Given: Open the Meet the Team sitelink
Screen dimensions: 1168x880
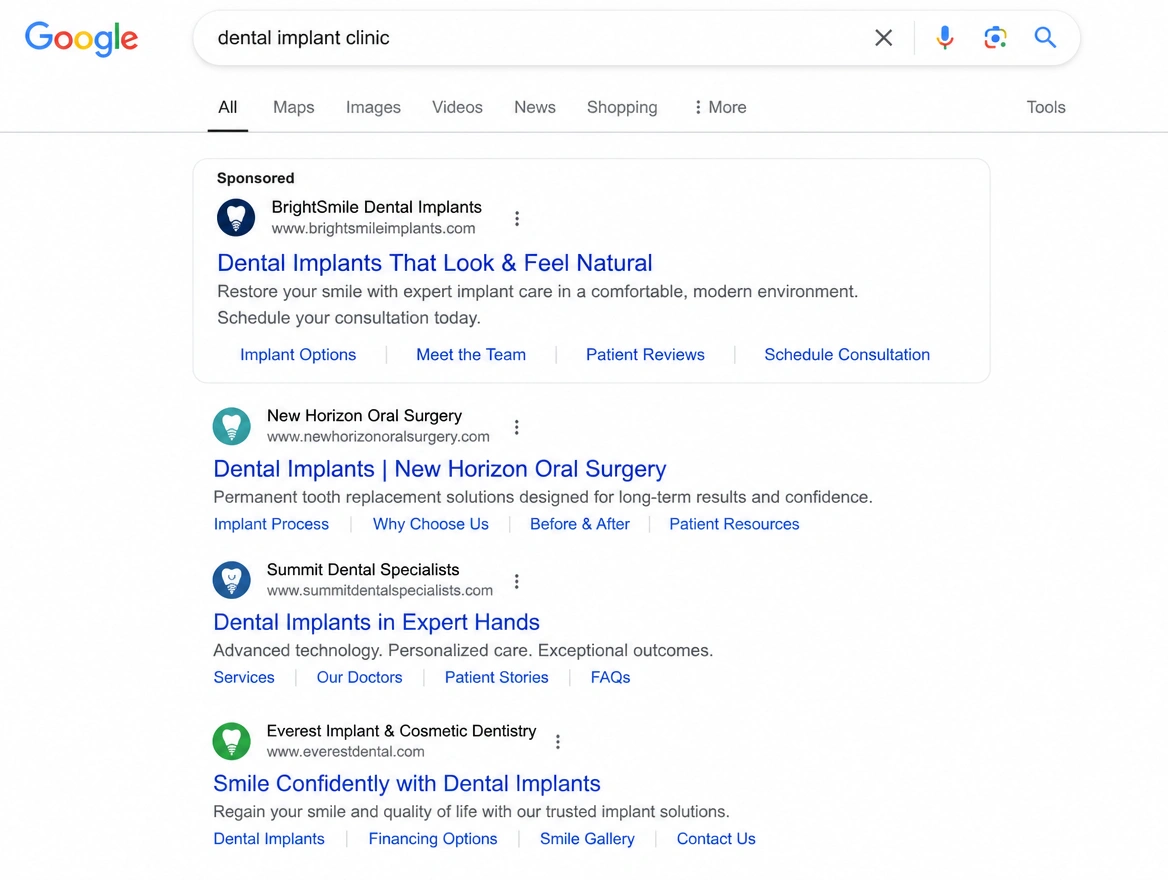Looking at the screenshot, I should point(471,355).
